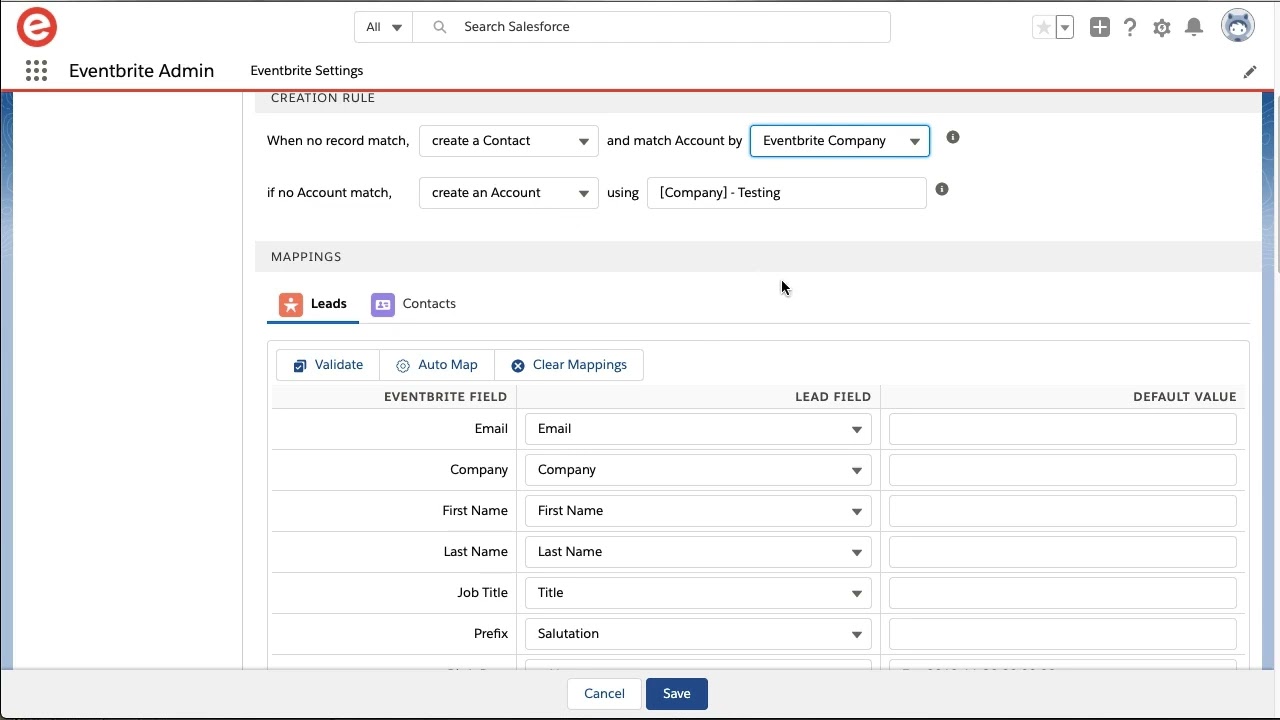Open the Help question mark icon

(1130, 27)
